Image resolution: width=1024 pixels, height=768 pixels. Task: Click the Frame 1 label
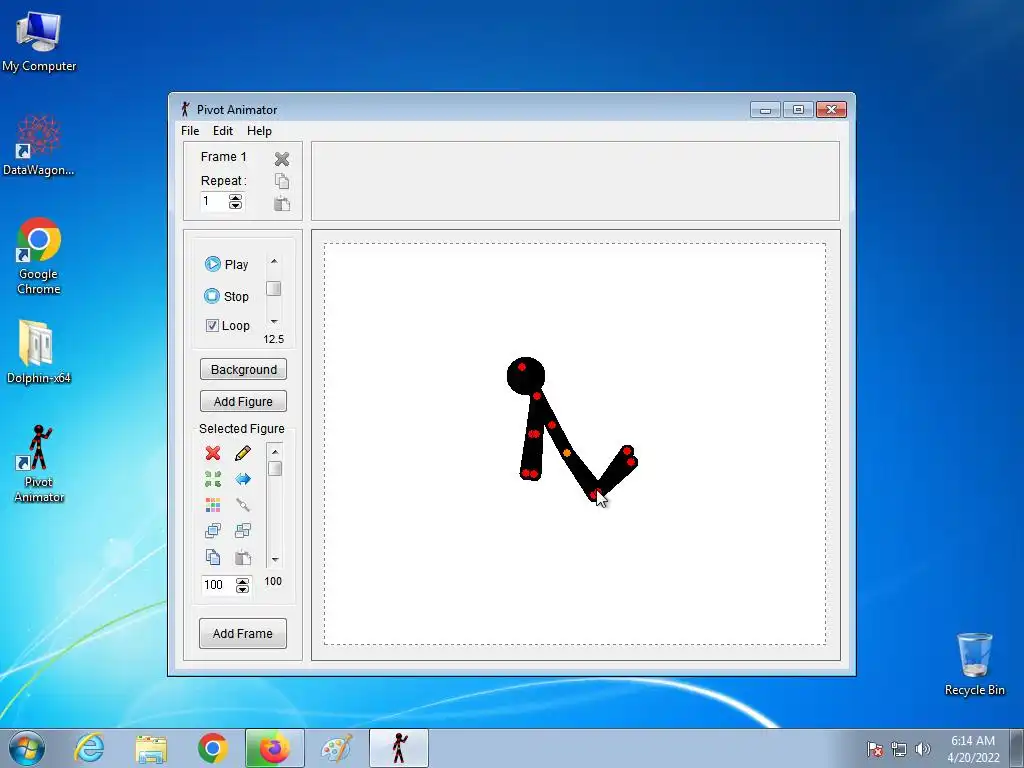coord(223,157)
